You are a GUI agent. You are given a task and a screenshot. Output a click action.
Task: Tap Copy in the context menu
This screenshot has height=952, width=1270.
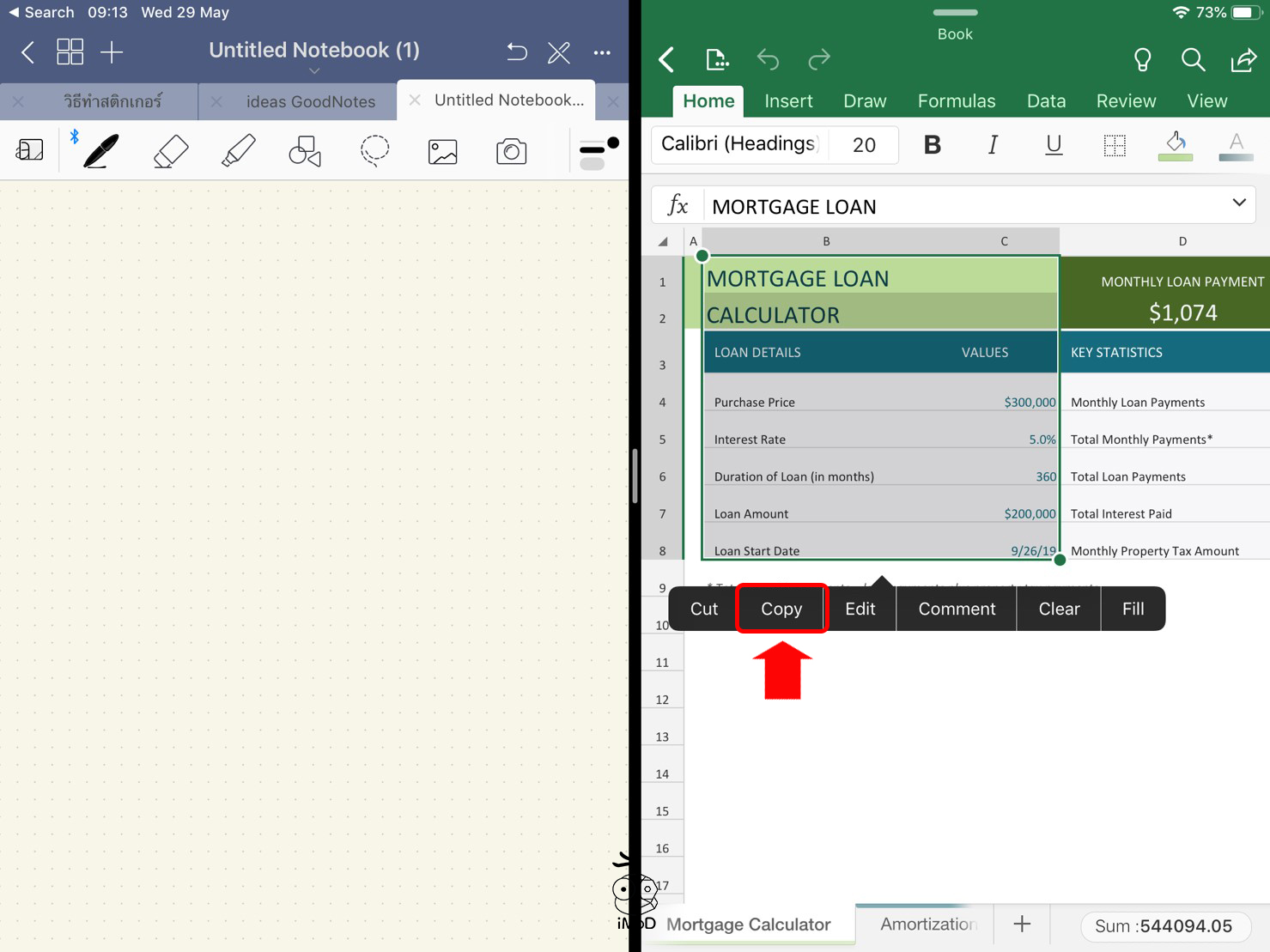[781, 609]
